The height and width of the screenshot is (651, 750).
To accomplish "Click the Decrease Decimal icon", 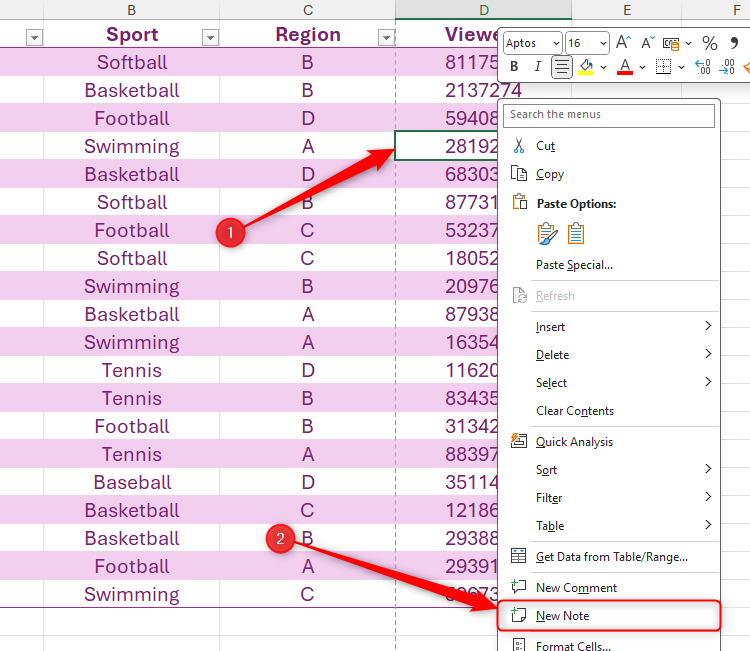I will (727, 67).
